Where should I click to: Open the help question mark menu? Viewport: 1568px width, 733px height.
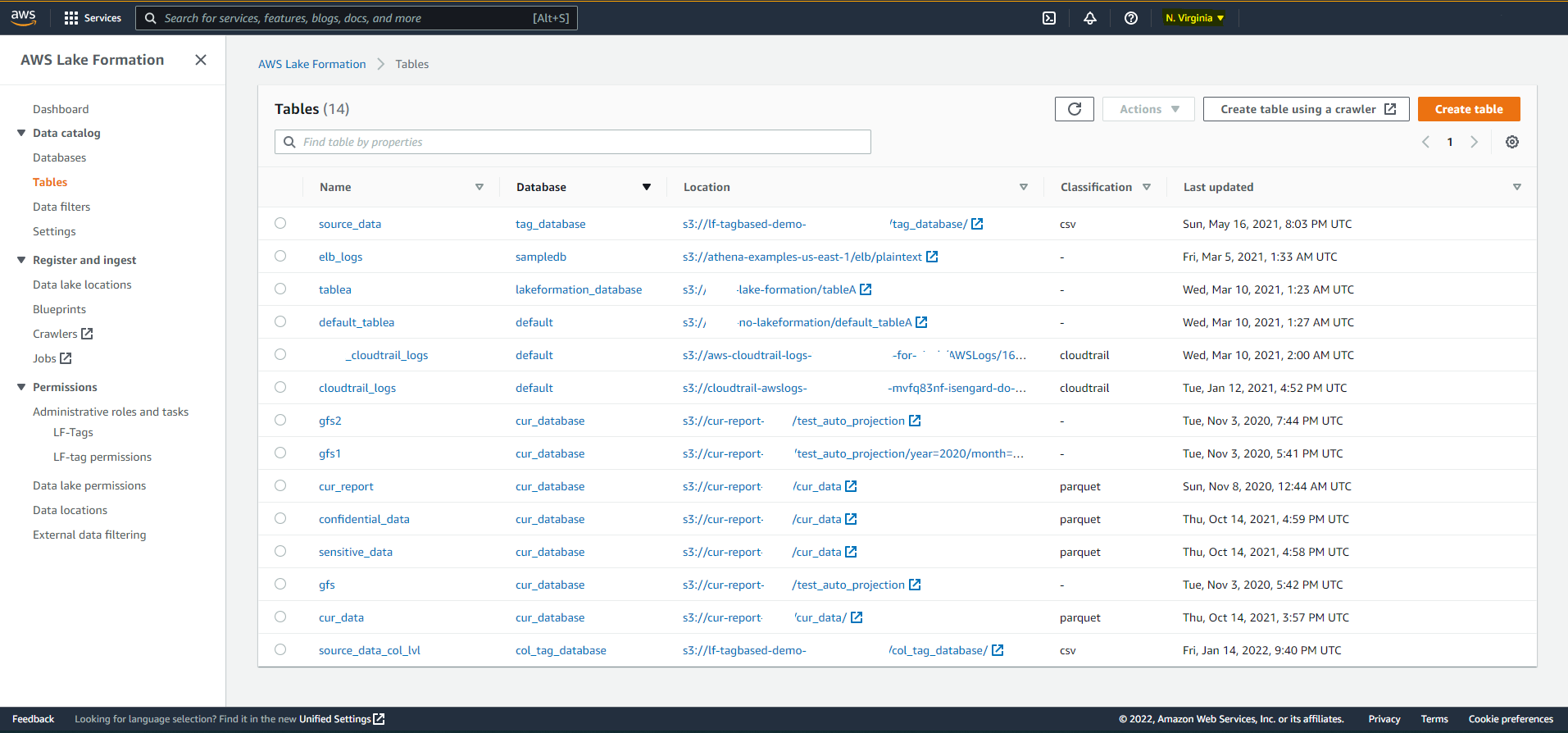(1131, 18)
